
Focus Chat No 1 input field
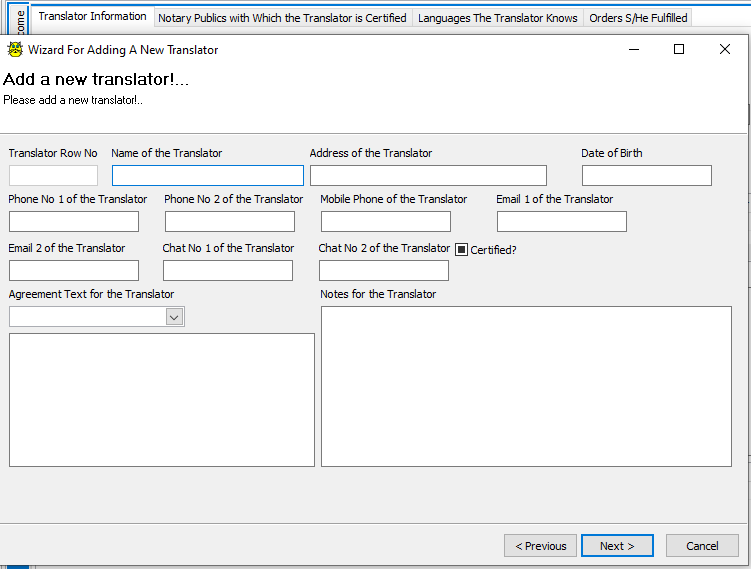pyautogui.click(x=228, y=270)
